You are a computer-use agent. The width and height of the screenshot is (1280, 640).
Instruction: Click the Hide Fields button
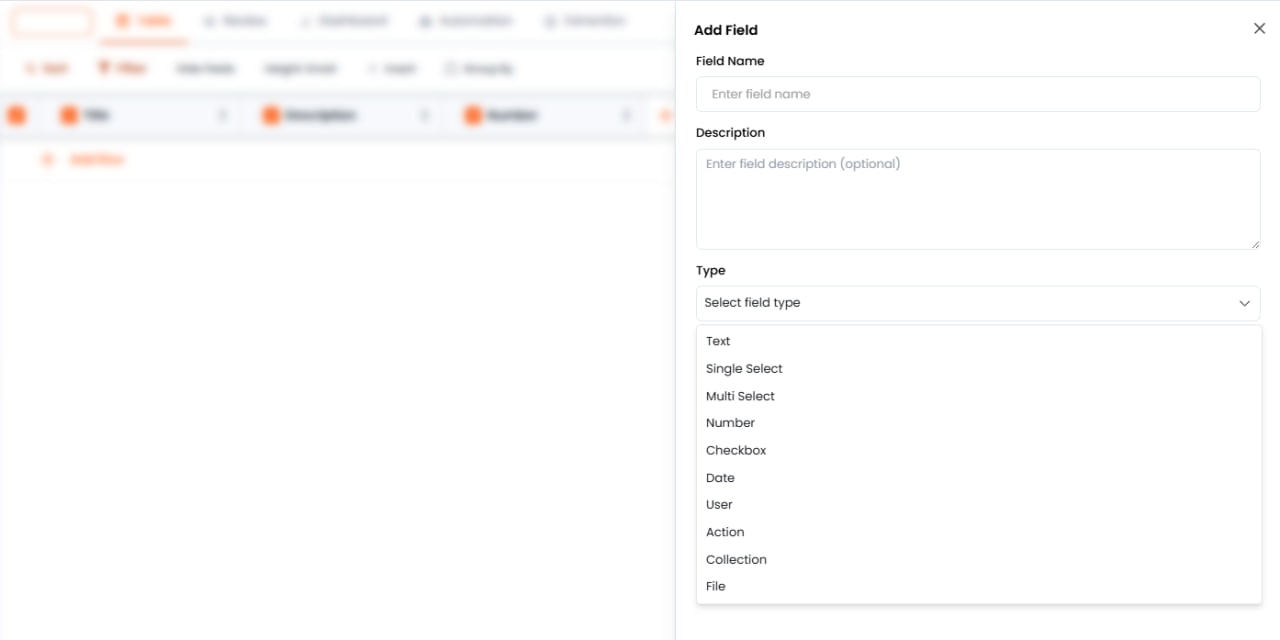(x=204, y=68)
